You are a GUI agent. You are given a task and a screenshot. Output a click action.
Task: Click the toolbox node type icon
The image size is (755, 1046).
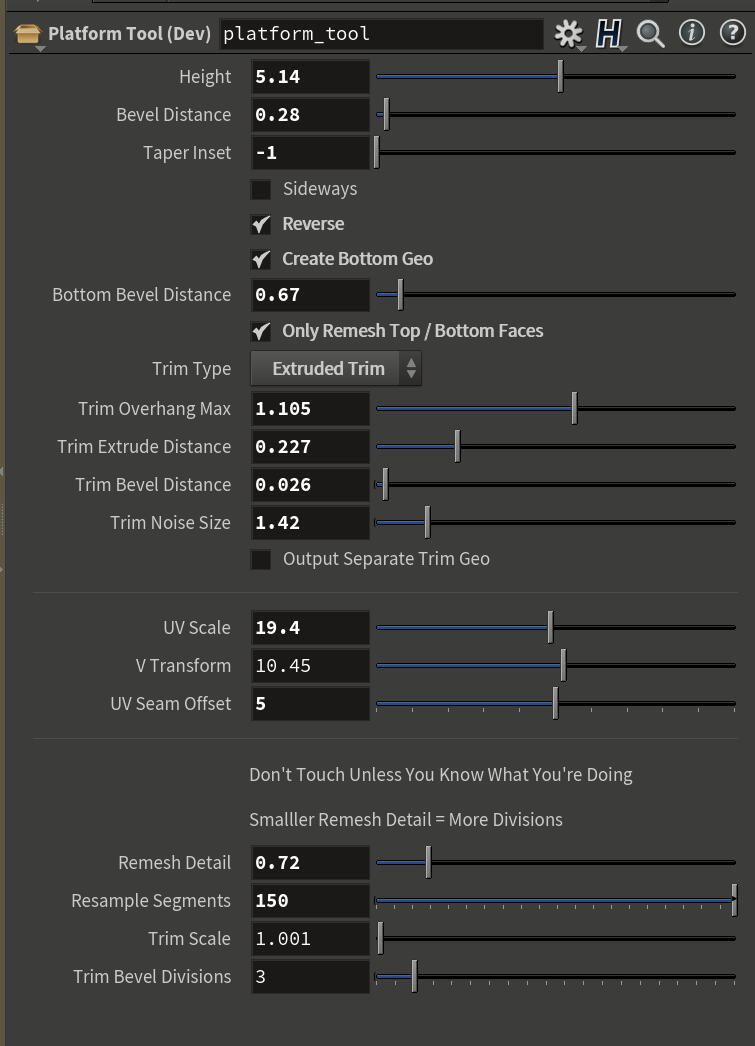(x=27, y=33)
